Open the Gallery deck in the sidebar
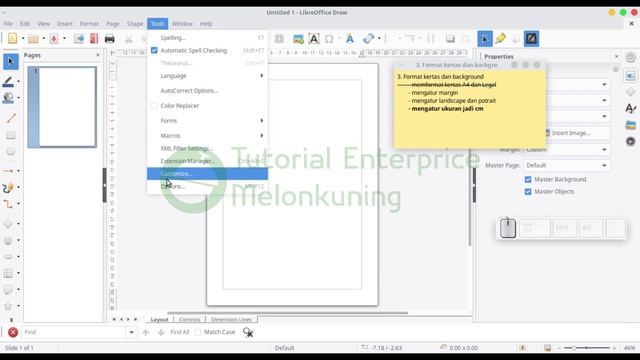The image size is (640, 360). coord(631,125)
